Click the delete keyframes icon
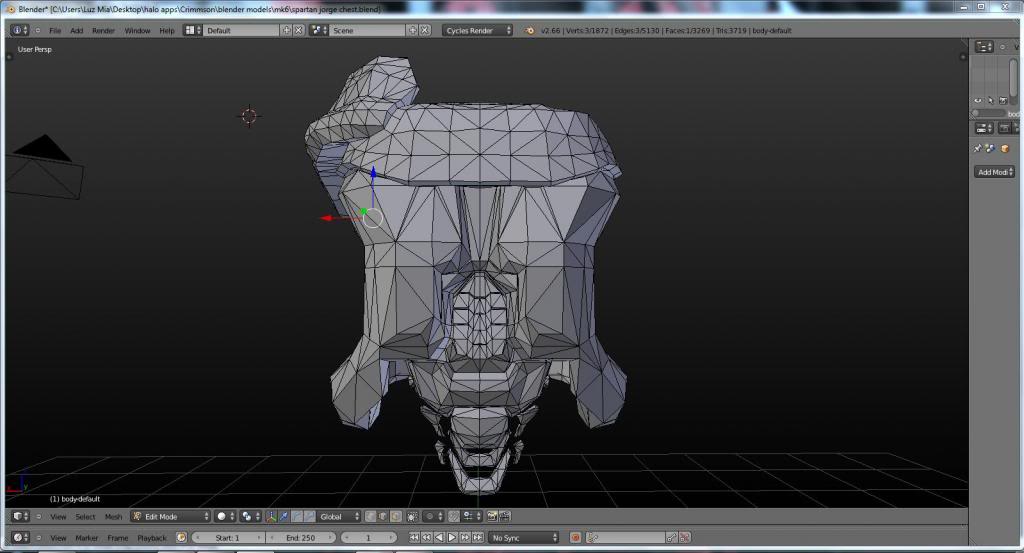1024x553 pixels. click(684, 537)
